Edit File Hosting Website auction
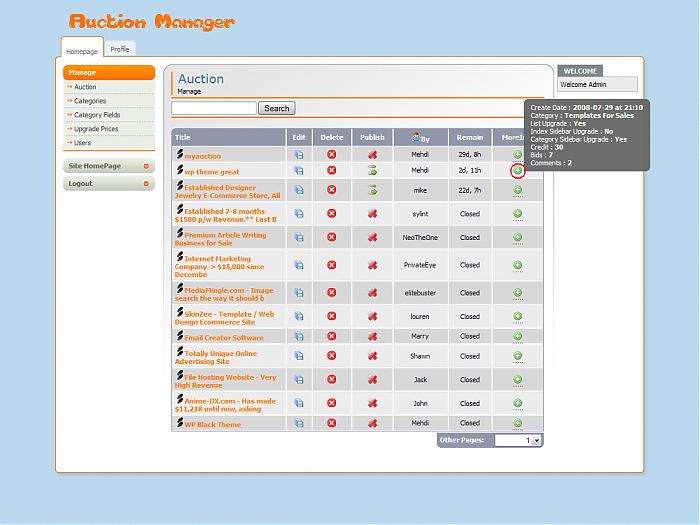 click(299, 380)
